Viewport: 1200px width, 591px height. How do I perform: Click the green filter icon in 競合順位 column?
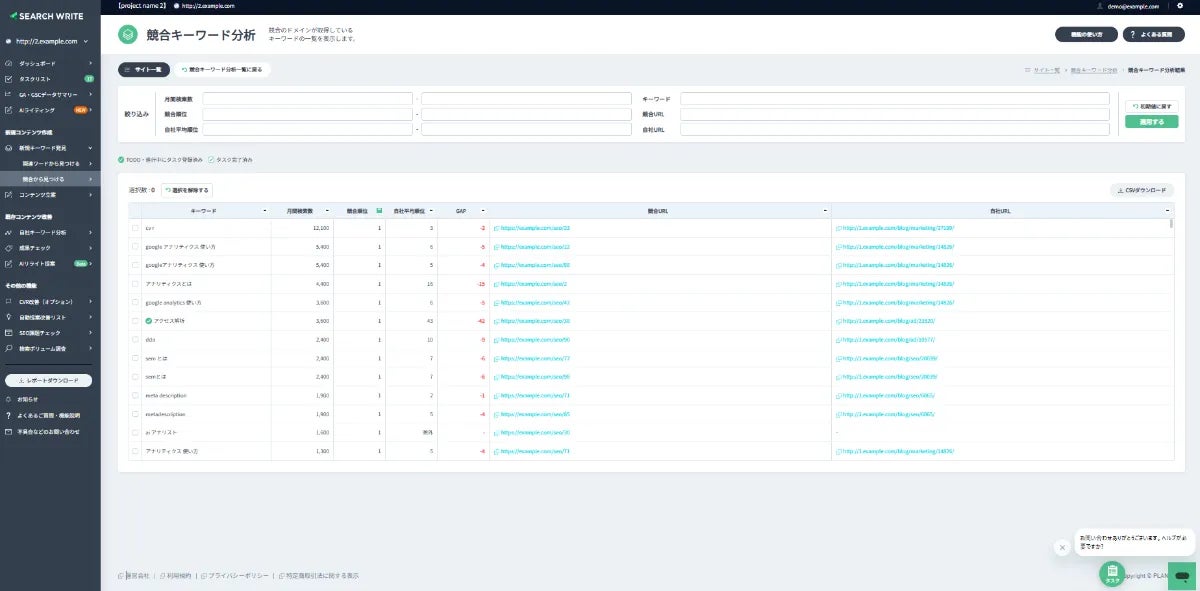tap(379, 211)
